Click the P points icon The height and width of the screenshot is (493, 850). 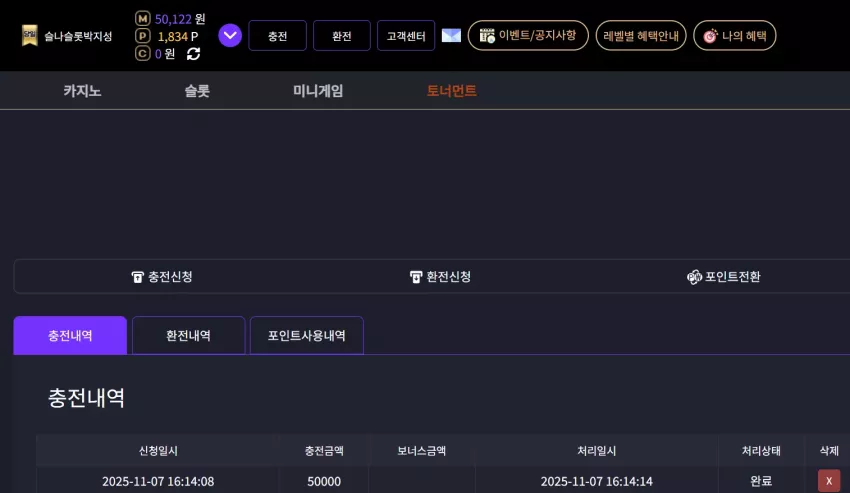coord(143,36)
